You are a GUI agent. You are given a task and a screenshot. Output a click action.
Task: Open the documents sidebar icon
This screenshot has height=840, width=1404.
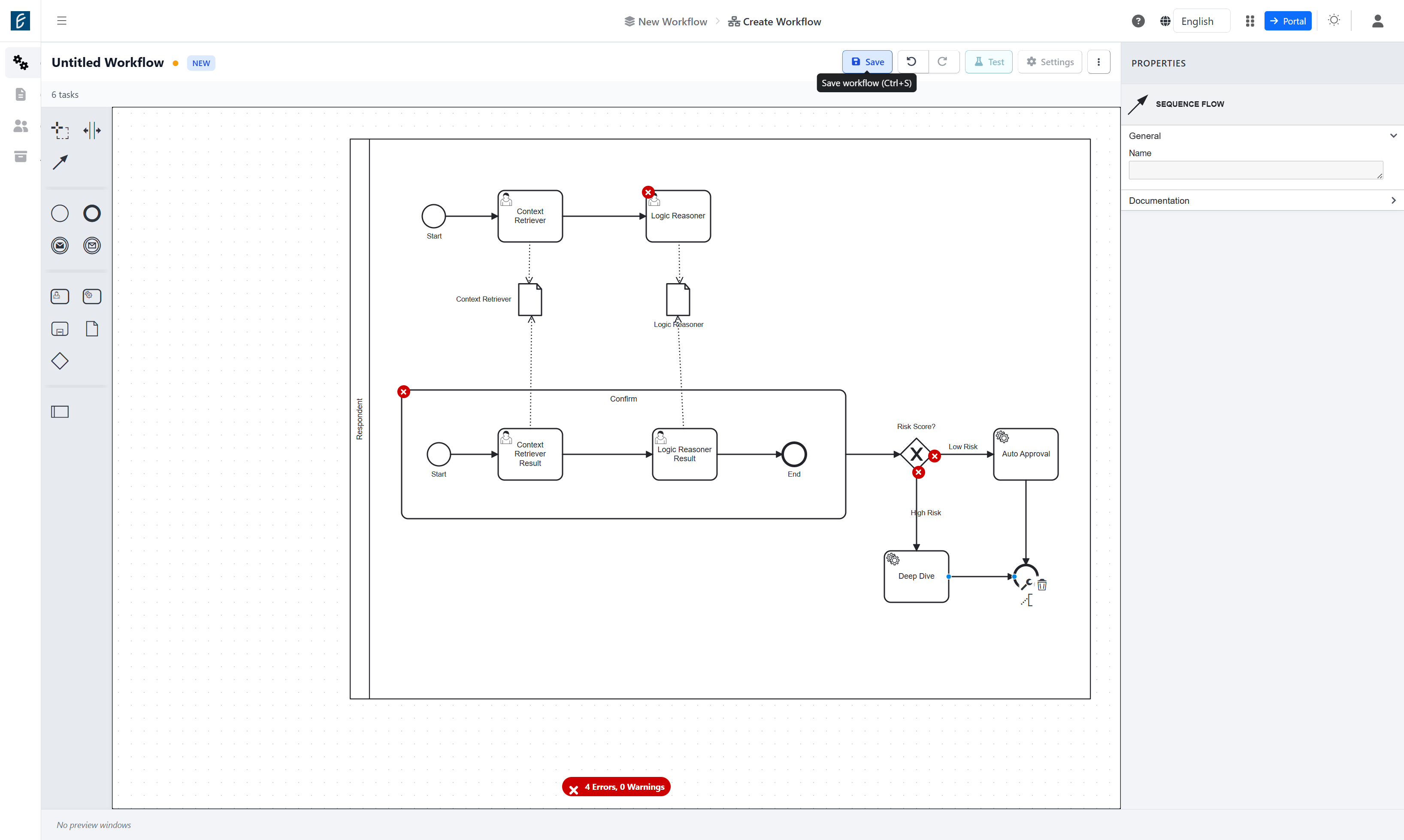pos(20,94)
